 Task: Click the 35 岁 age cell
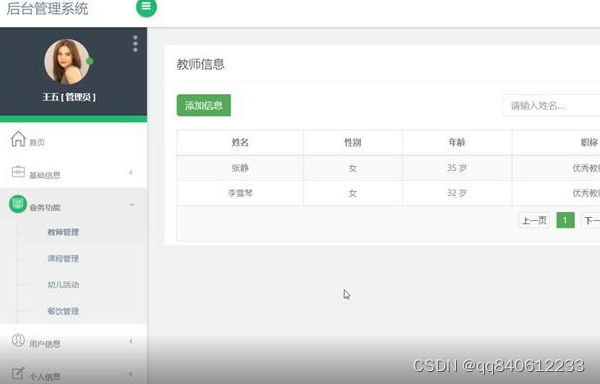(x=457, y=168)
